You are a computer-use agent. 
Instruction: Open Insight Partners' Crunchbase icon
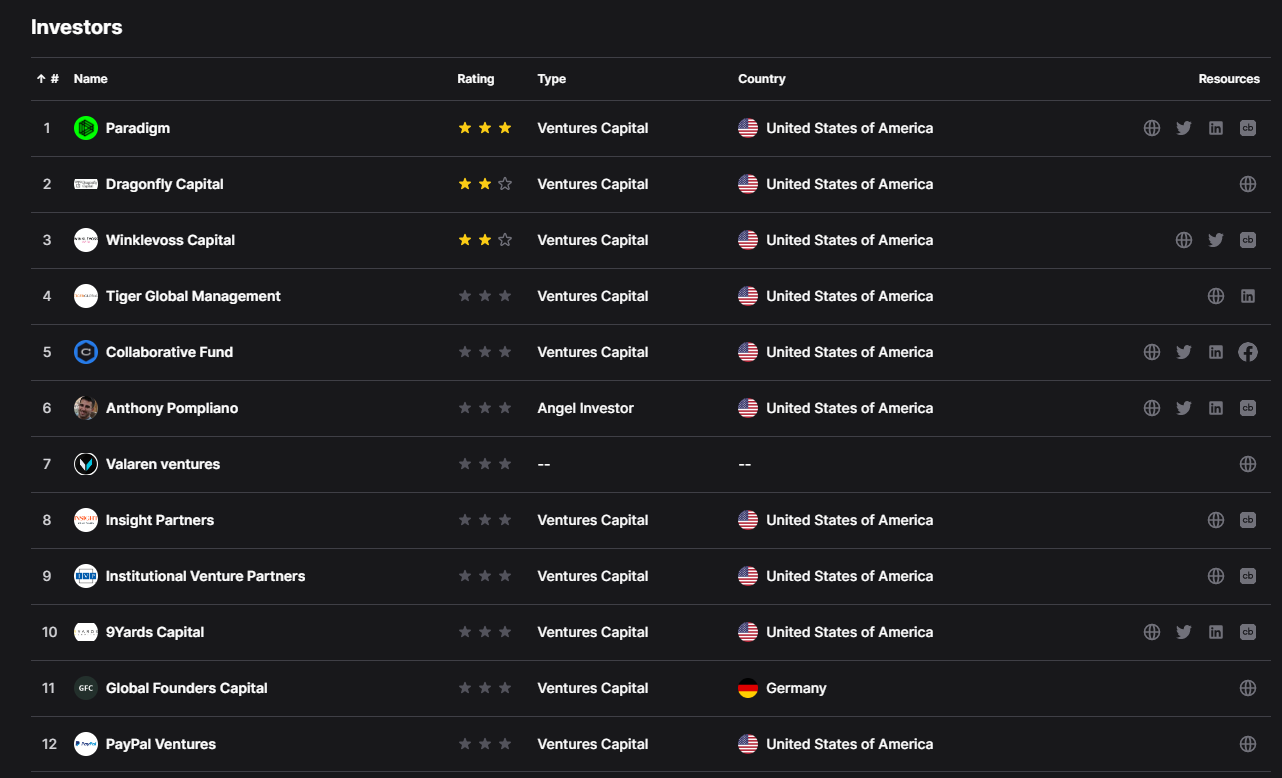pos(1248,520)
